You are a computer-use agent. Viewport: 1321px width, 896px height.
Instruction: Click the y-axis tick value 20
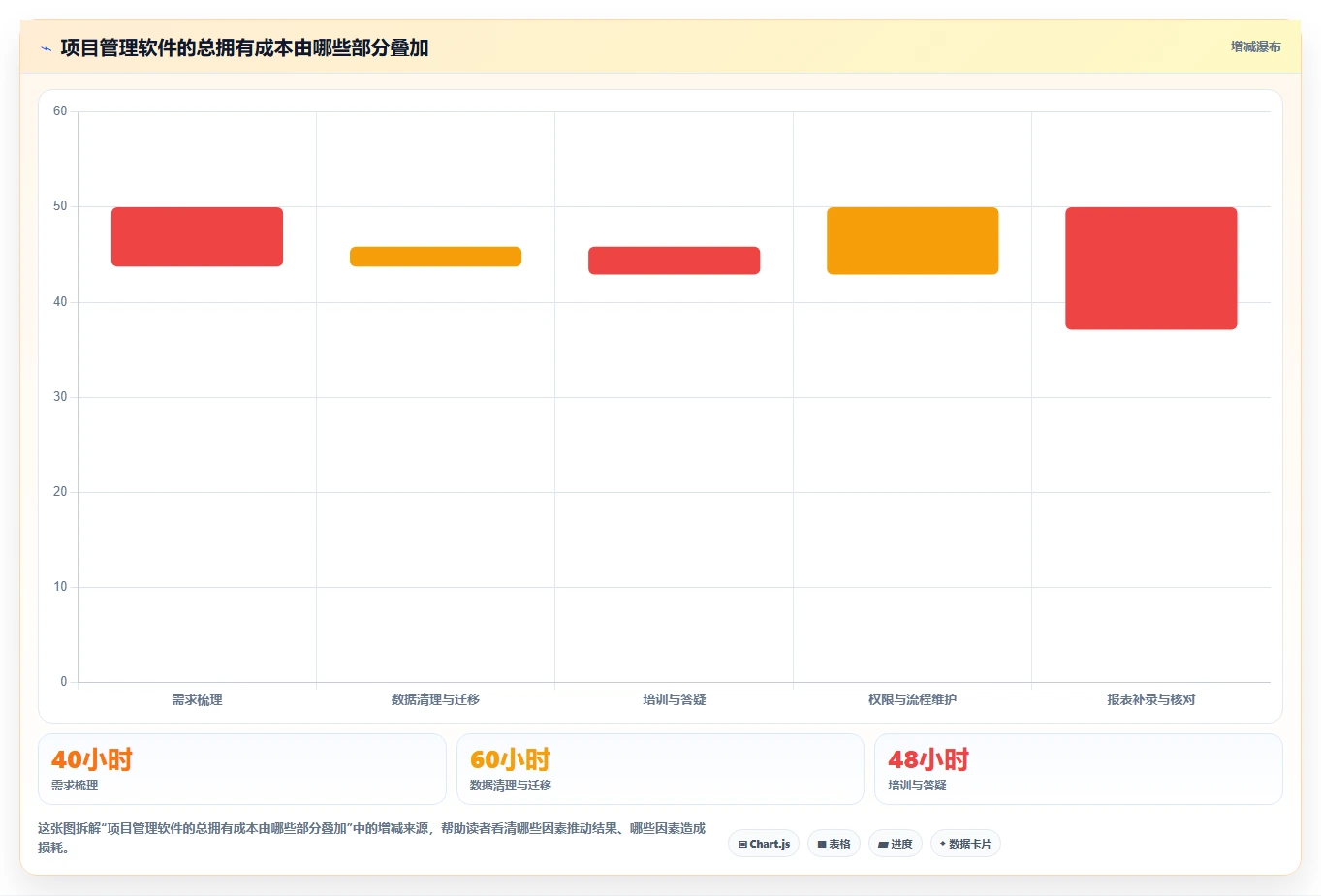point(60,492)
